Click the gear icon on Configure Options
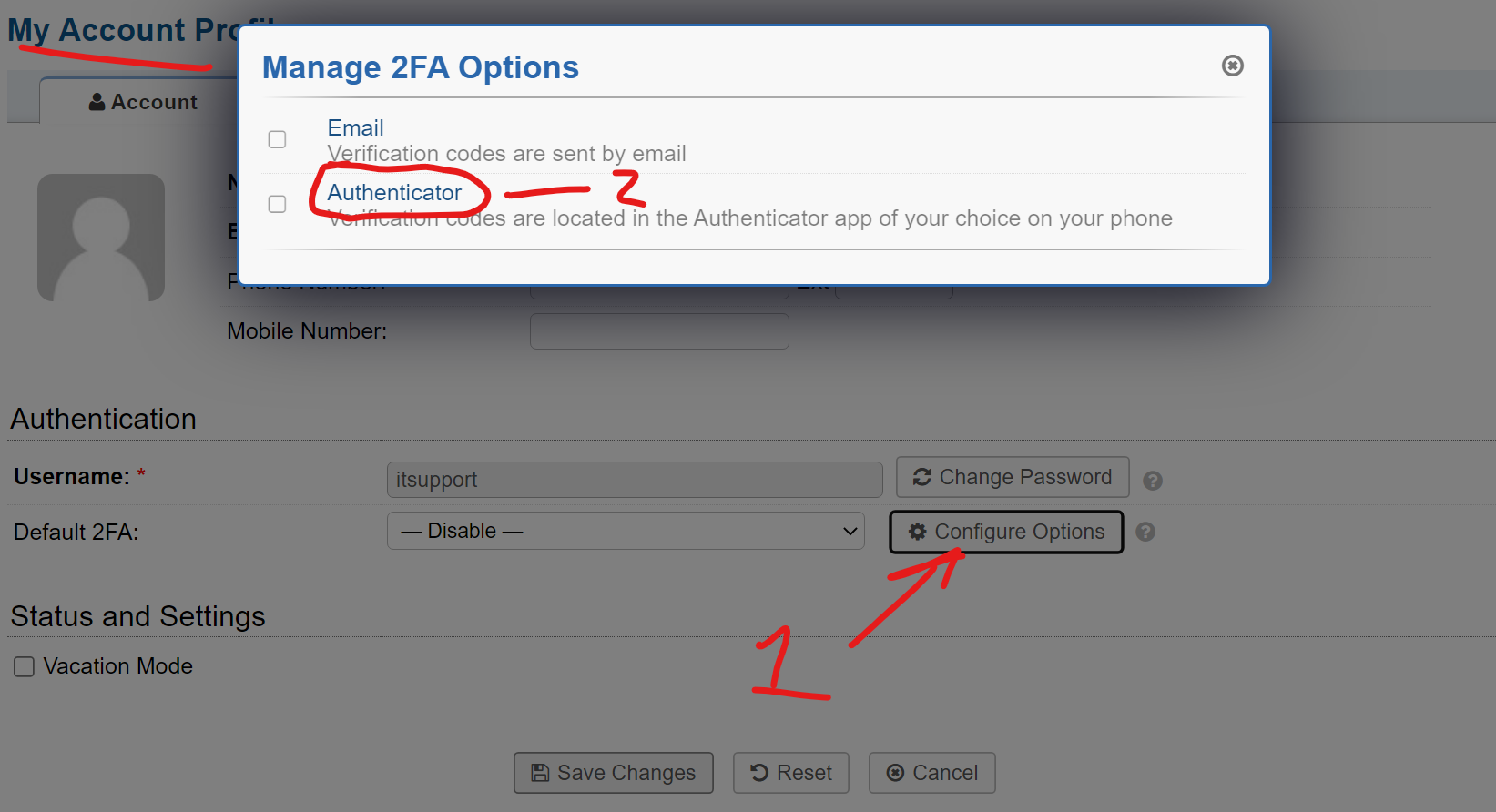 click(918, 532)
